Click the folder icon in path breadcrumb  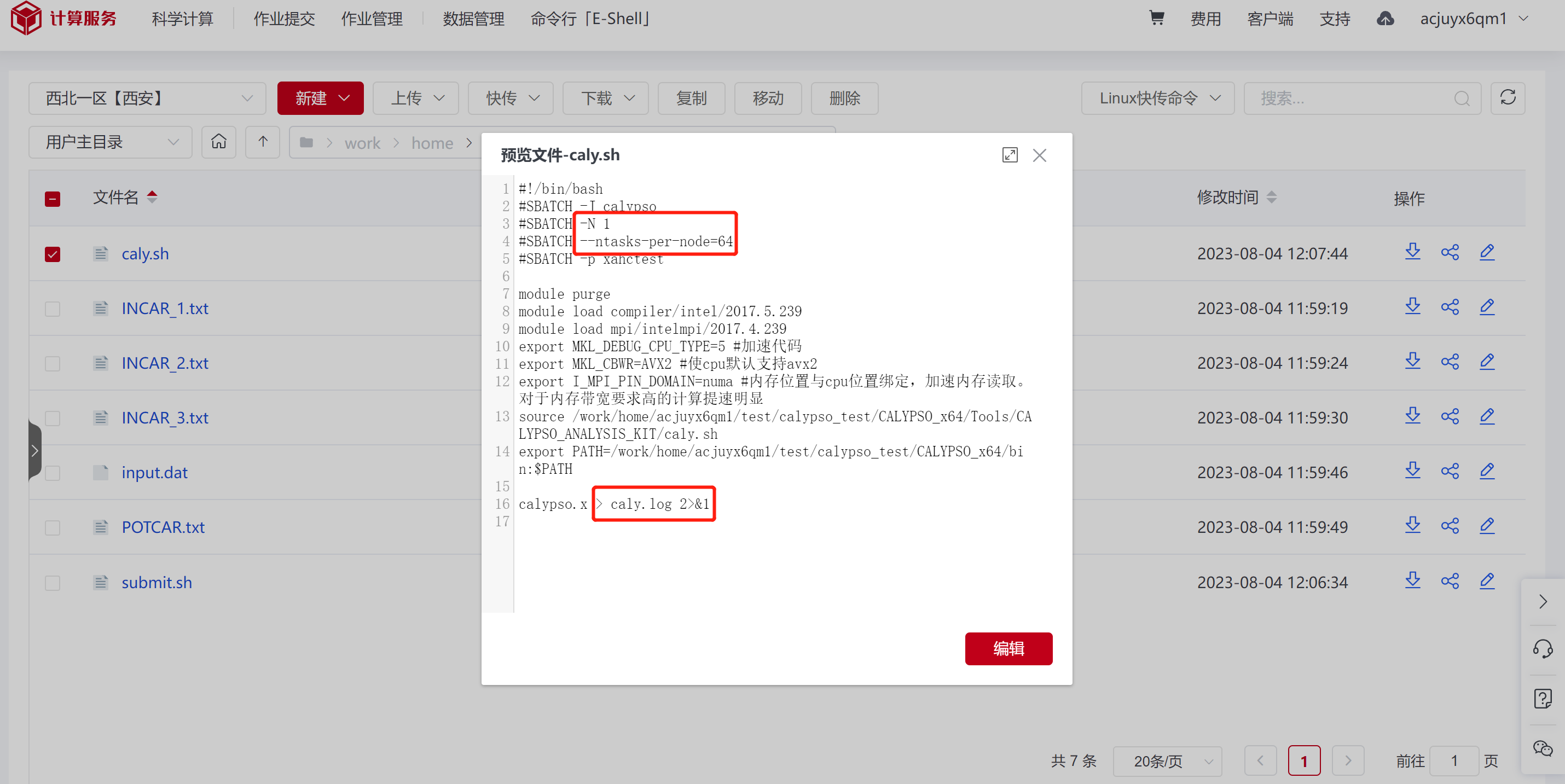306,142
